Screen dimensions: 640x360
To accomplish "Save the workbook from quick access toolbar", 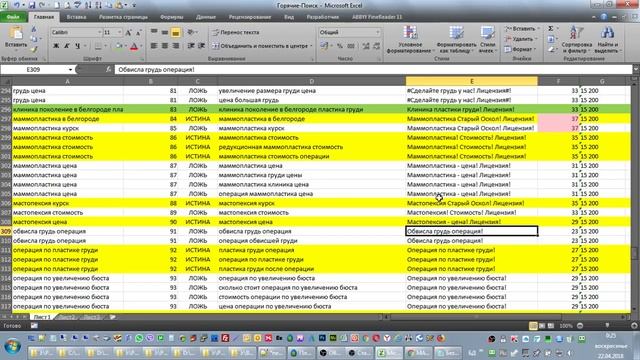I will tap(31, 5).
